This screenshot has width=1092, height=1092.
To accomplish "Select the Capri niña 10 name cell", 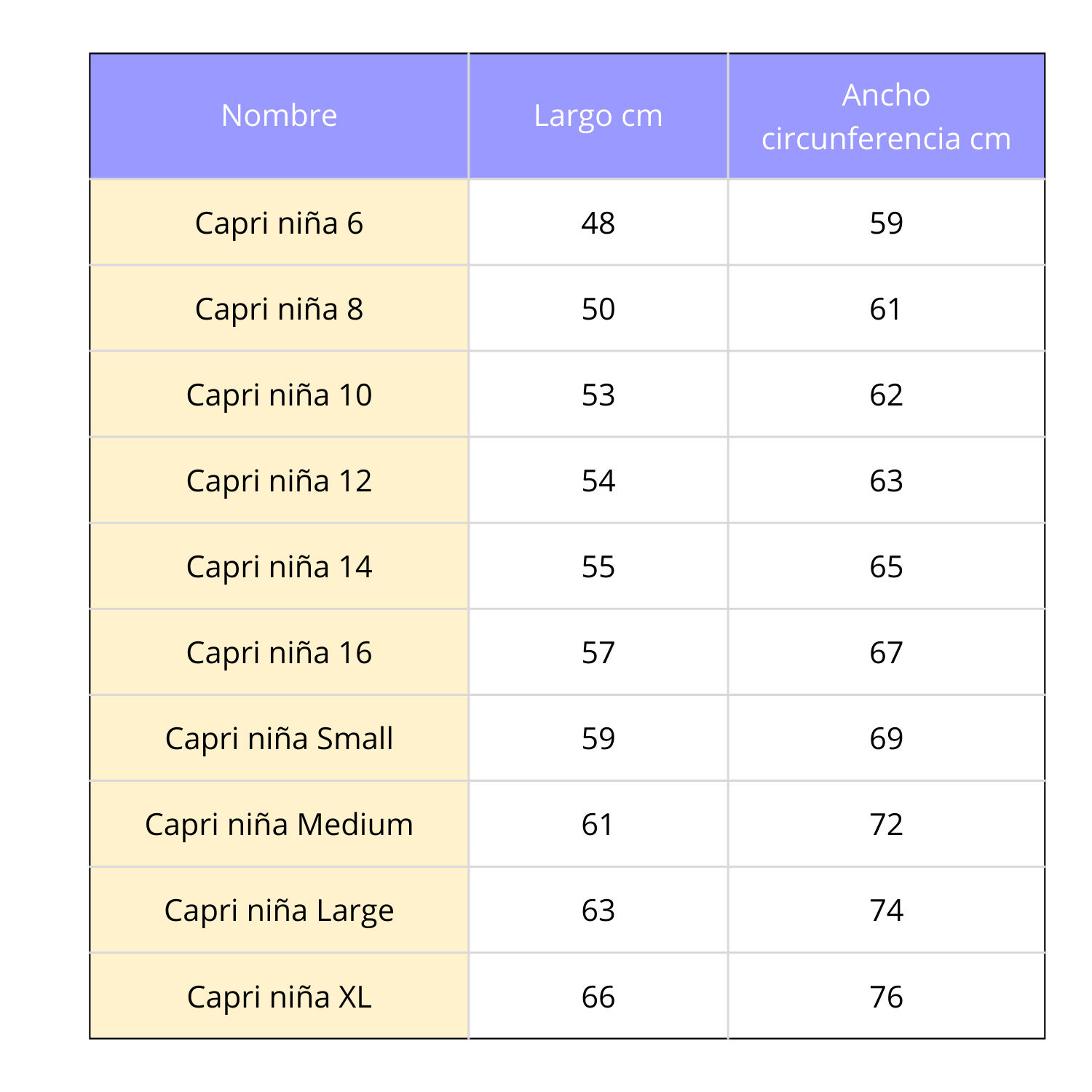I will point(279,395).
